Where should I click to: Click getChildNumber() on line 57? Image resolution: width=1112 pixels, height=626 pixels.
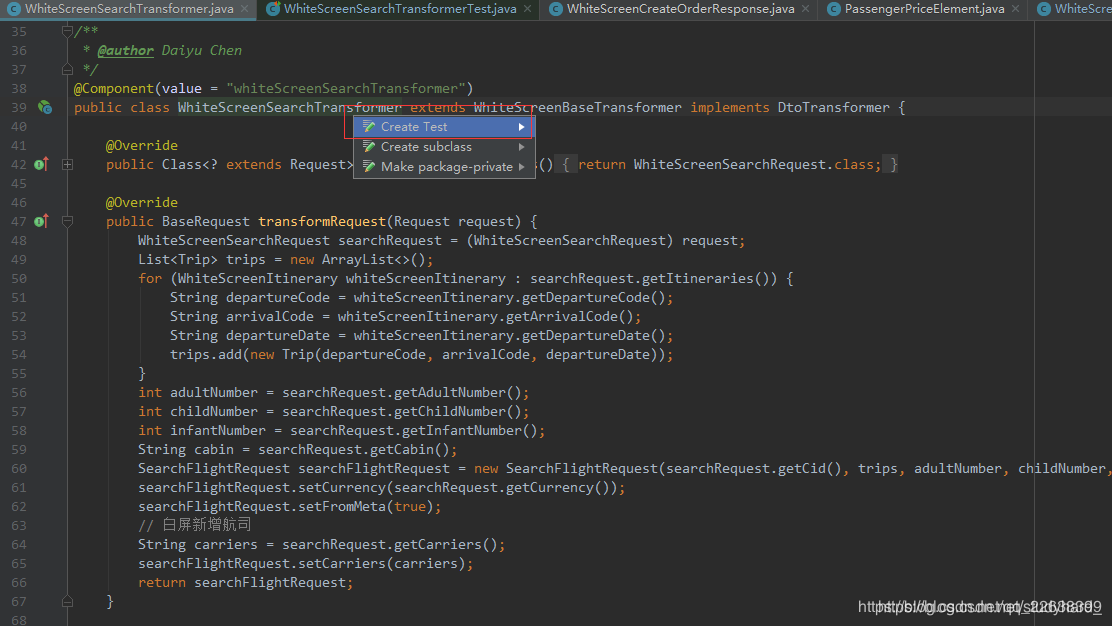[457, 411]
